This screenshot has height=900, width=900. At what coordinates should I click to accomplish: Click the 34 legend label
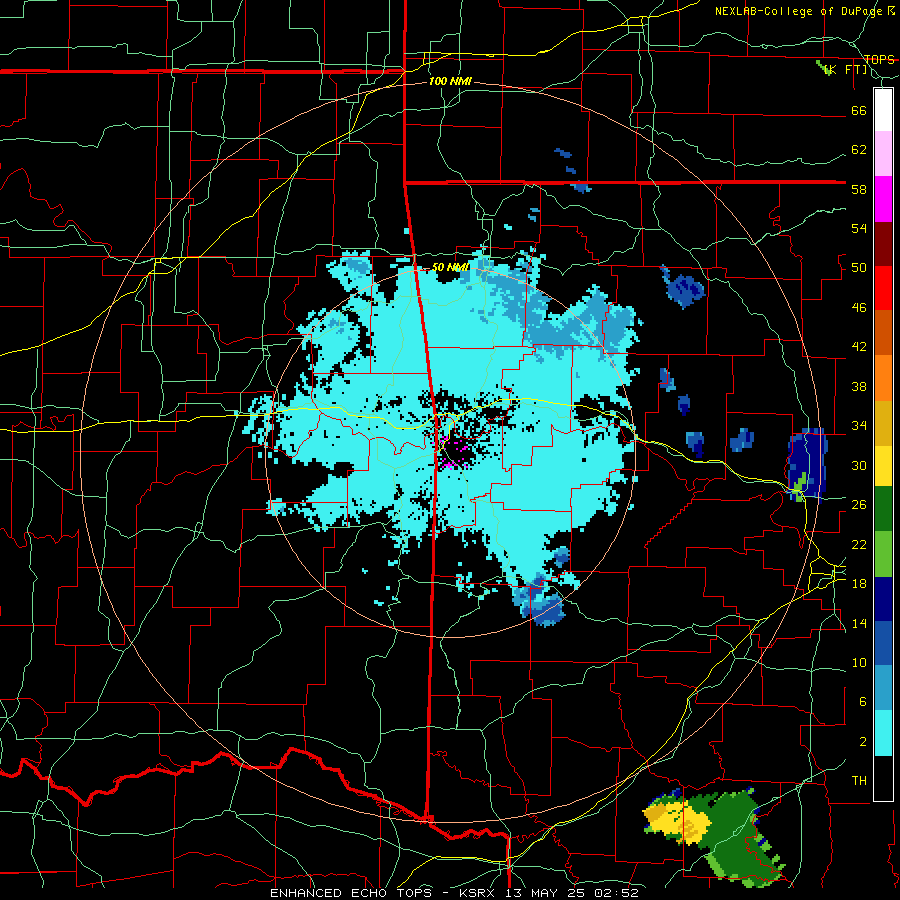[x=859, y=426]
